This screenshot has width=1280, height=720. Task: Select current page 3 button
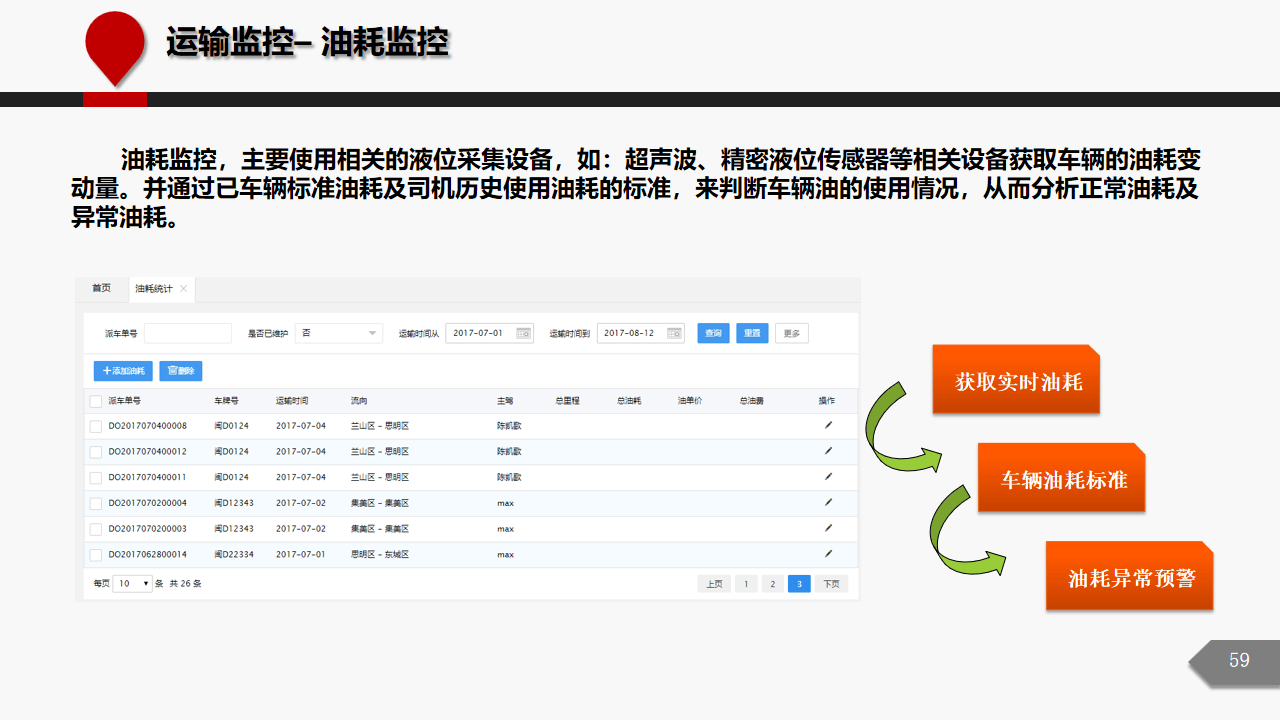799,584
